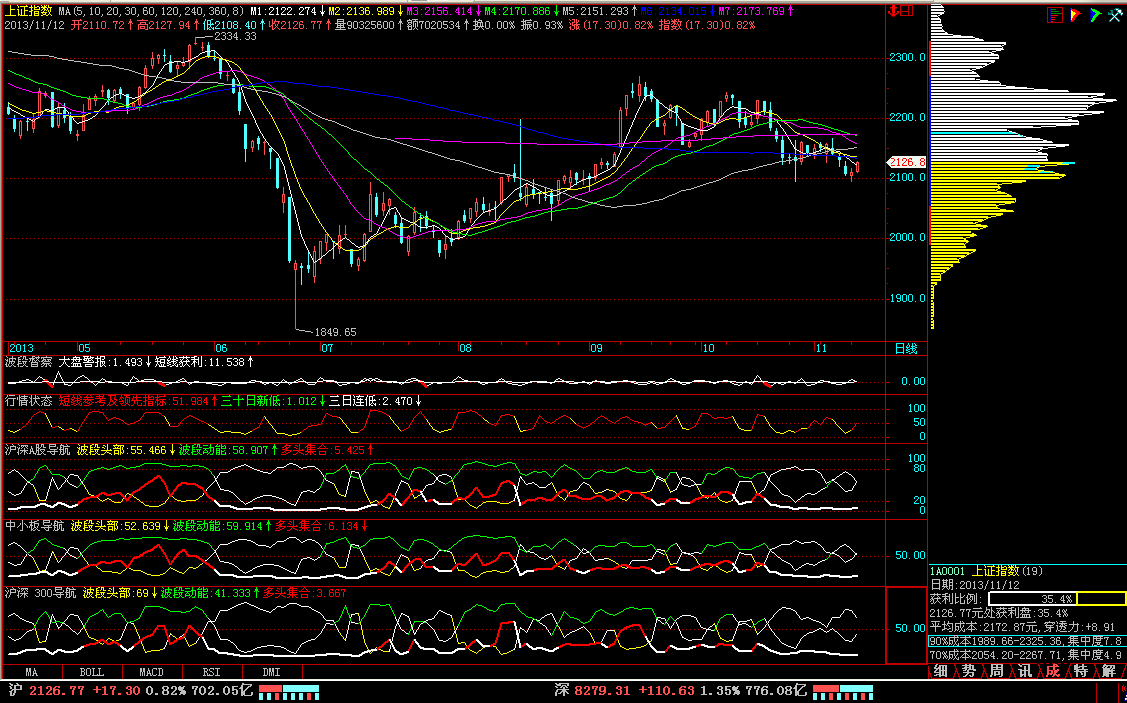The image size is (1127, 703).
Task: Select the red-yellow triangle chip view icon
Action: pos(1075,14)
